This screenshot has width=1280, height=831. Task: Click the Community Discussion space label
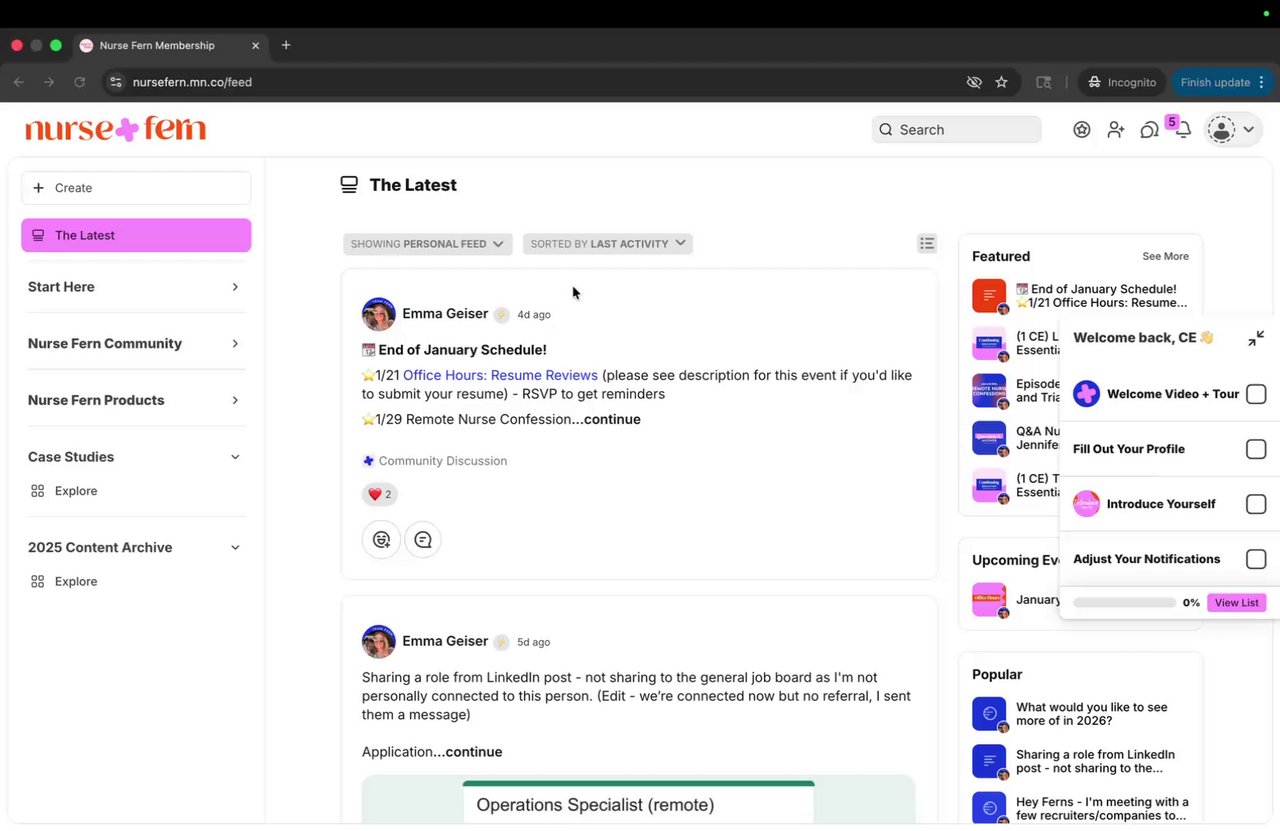[x=443, y=461]
